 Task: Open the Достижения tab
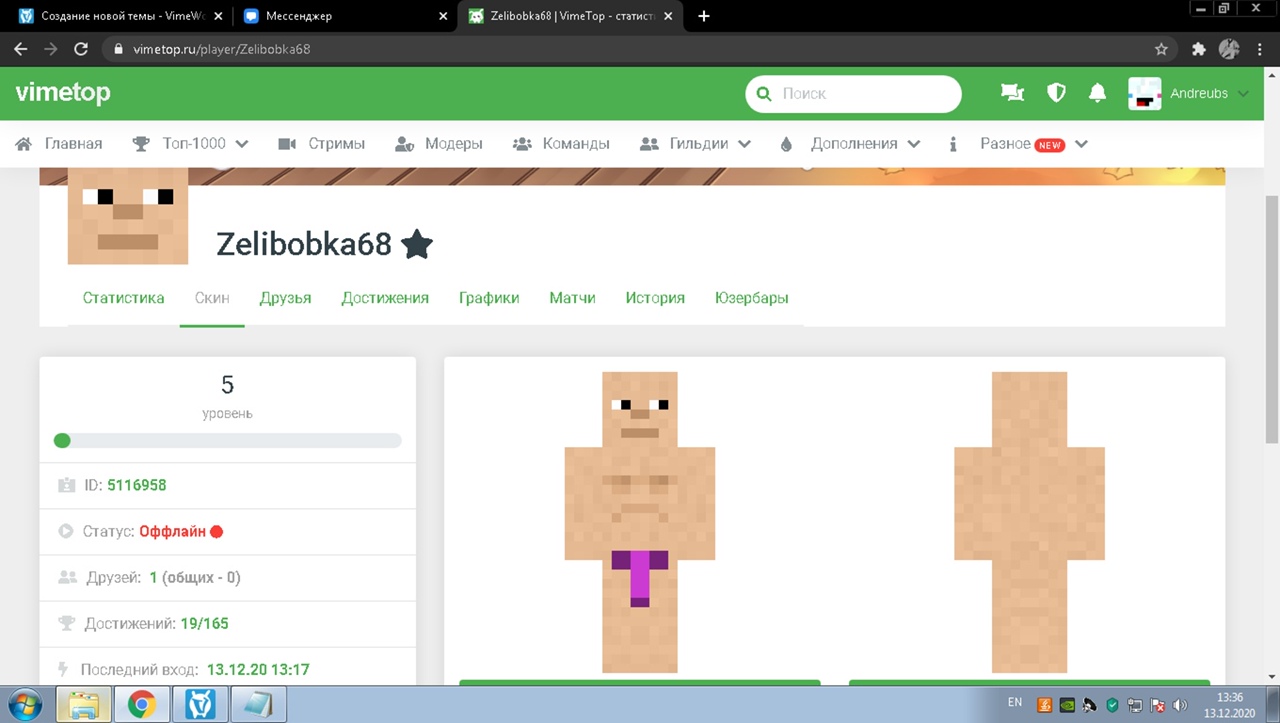[385, 298]
